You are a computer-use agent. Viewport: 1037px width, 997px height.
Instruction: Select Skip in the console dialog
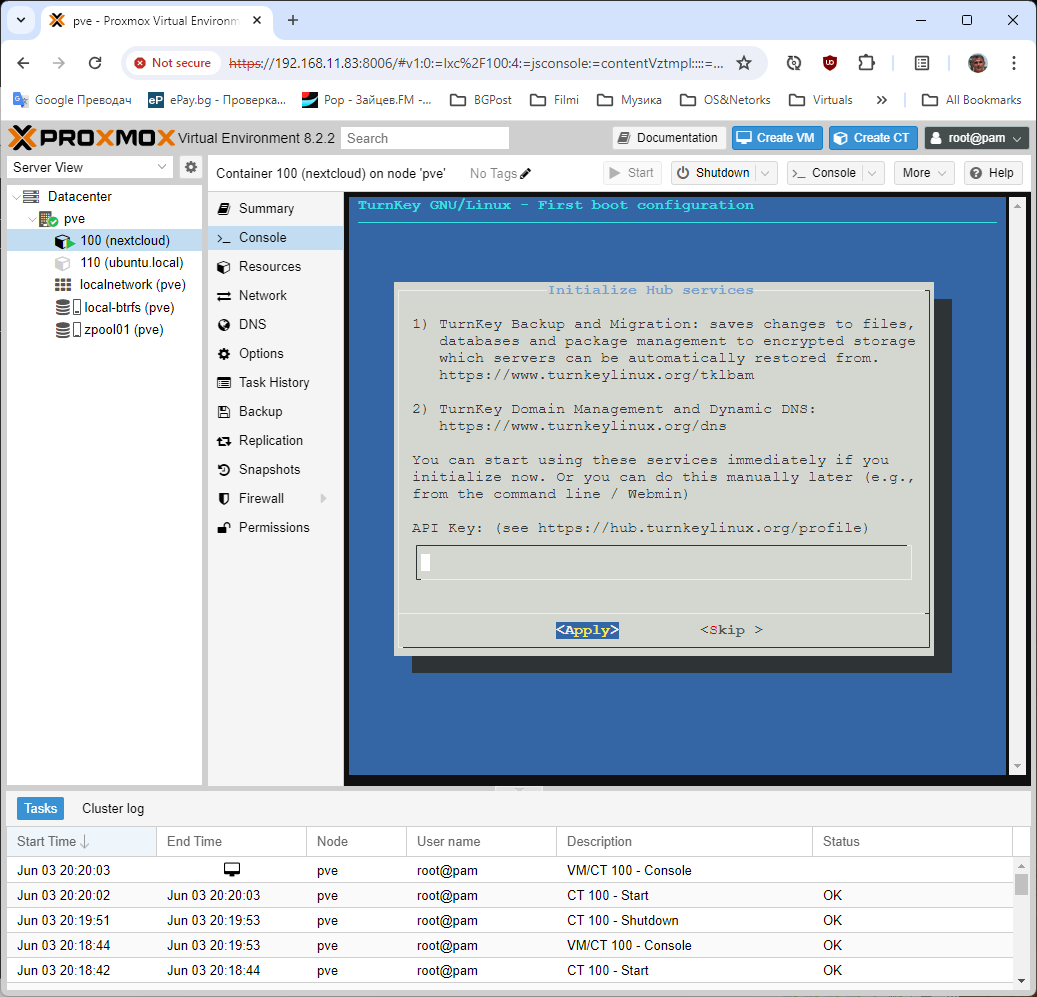point(731,630)
